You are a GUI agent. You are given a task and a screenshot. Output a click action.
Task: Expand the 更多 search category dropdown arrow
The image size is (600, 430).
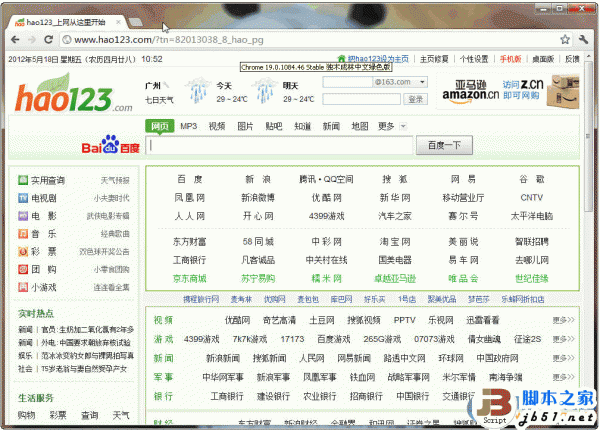tap(403, 126)
